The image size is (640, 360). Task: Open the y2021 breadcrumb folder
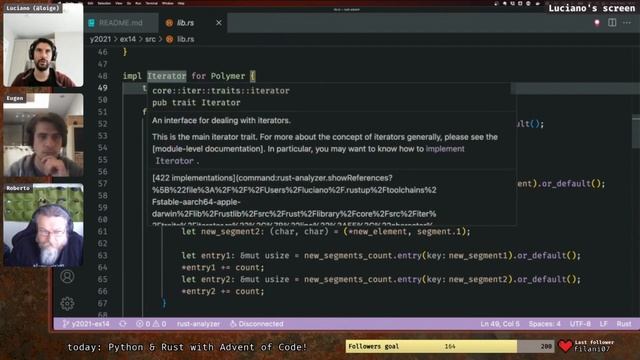tap(100, 39)
